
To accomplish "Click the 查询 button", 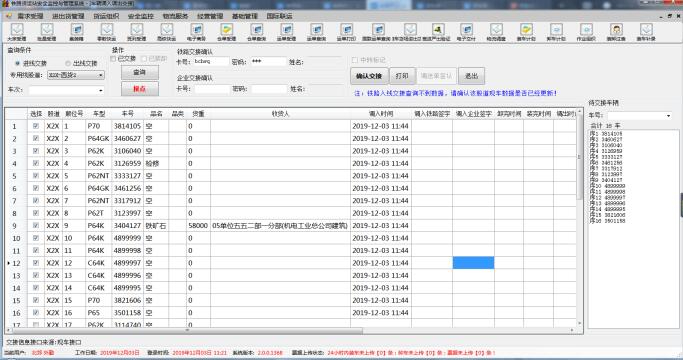I will [x=139, y=72].
